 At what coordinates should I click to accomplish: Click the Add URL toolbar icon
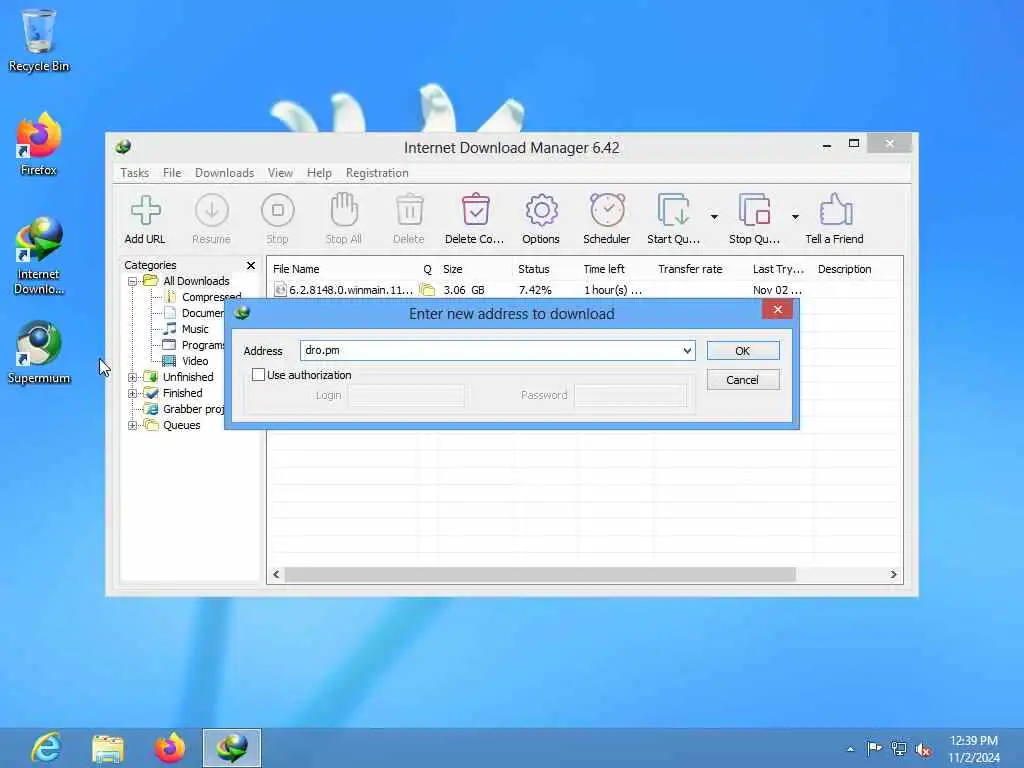click(145, 210)
